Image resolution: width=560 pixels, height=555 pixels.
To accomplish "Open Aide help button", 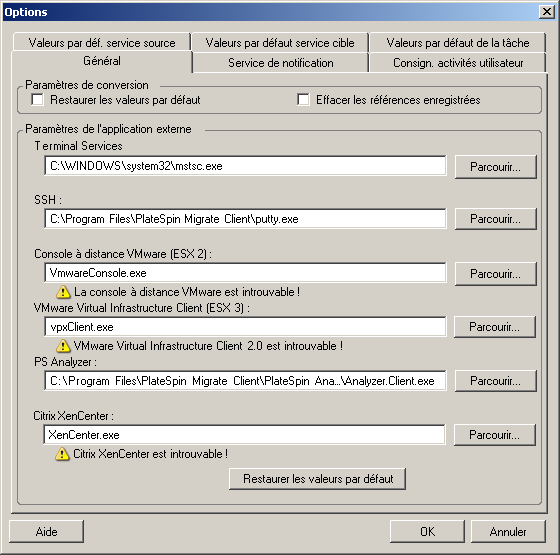I will pos(46,531).
